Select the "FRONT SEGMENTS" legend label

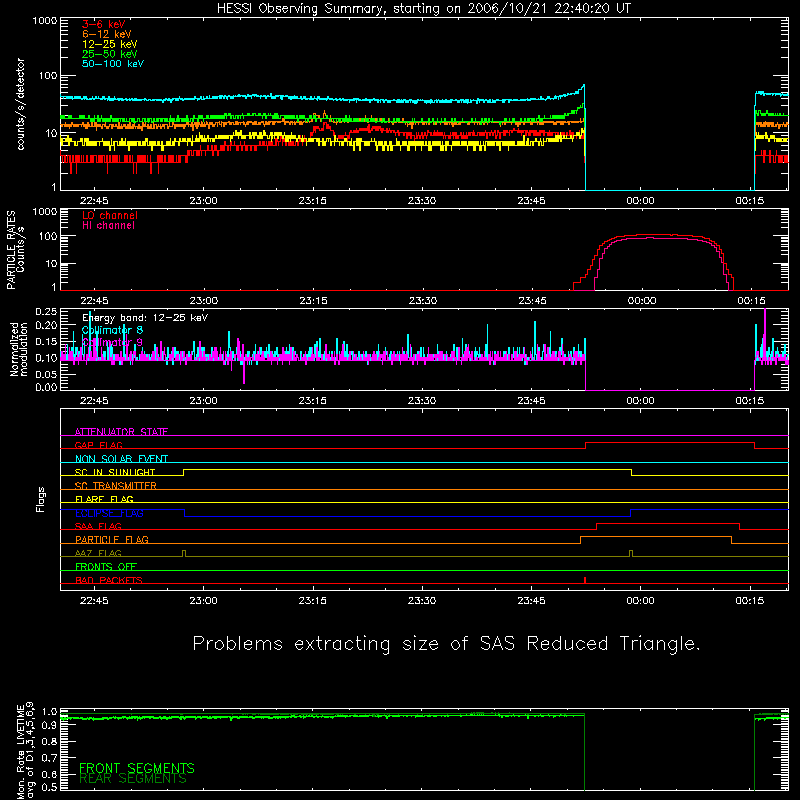(x=137, y=768)
